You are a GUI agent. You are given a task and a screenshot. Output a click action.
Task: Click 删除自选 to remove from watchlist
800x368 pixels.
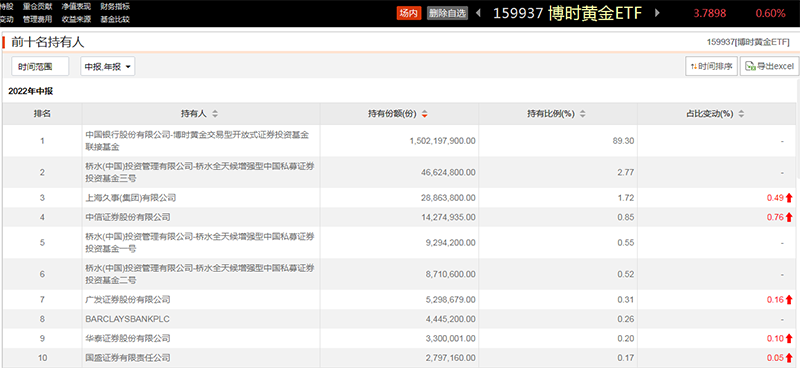[447, 13]
